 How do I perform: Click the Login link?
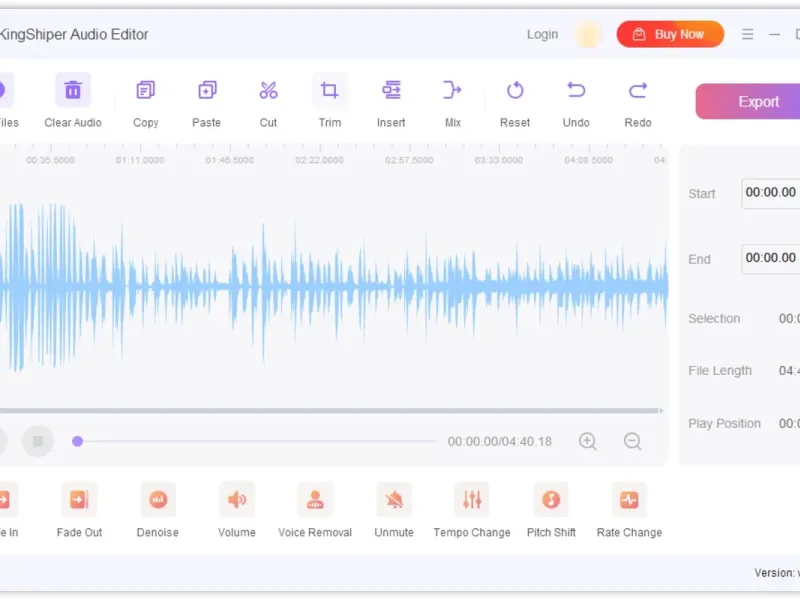[542, 34]
